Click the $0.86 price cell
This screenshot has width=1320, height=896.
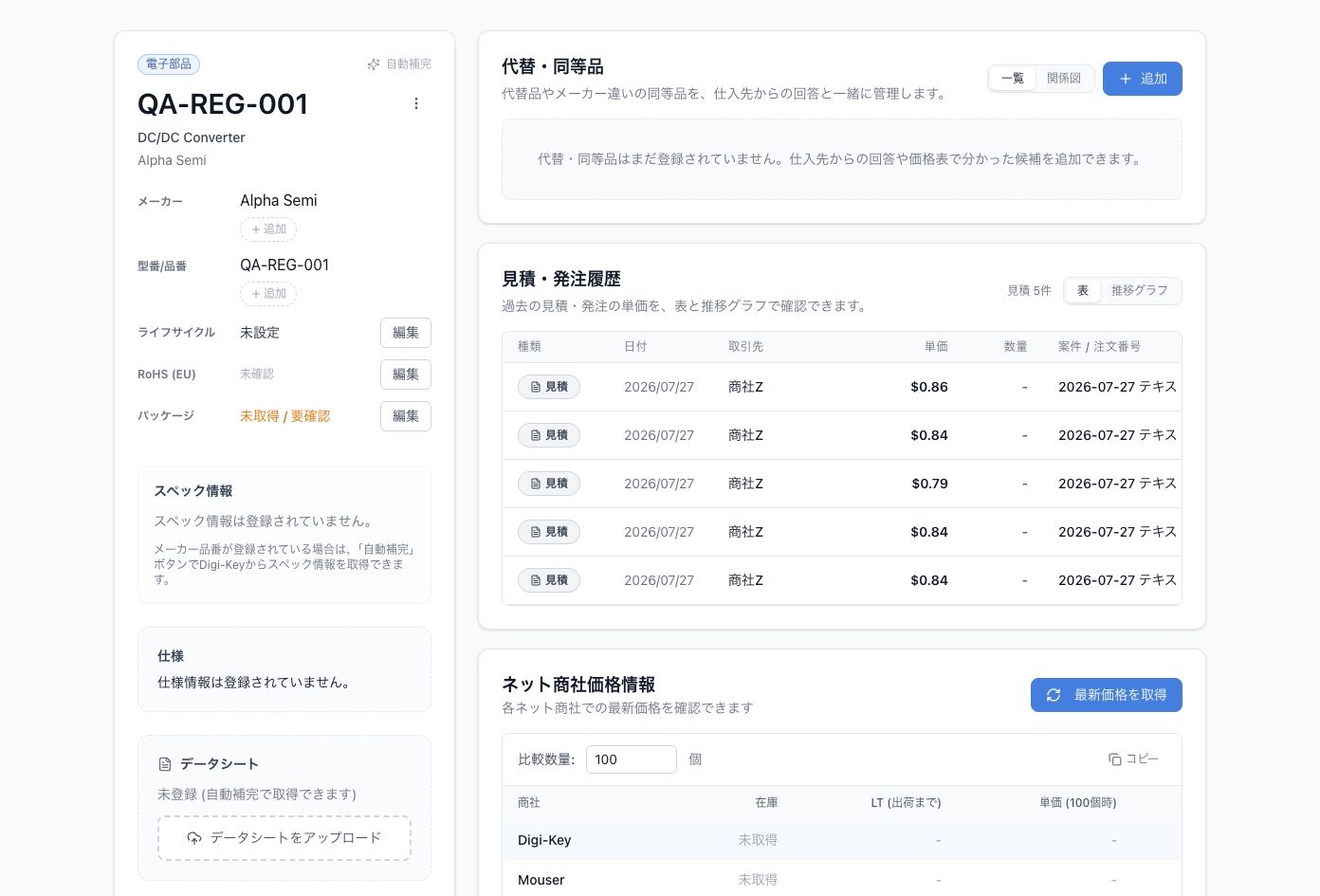(x=929, y=387)
